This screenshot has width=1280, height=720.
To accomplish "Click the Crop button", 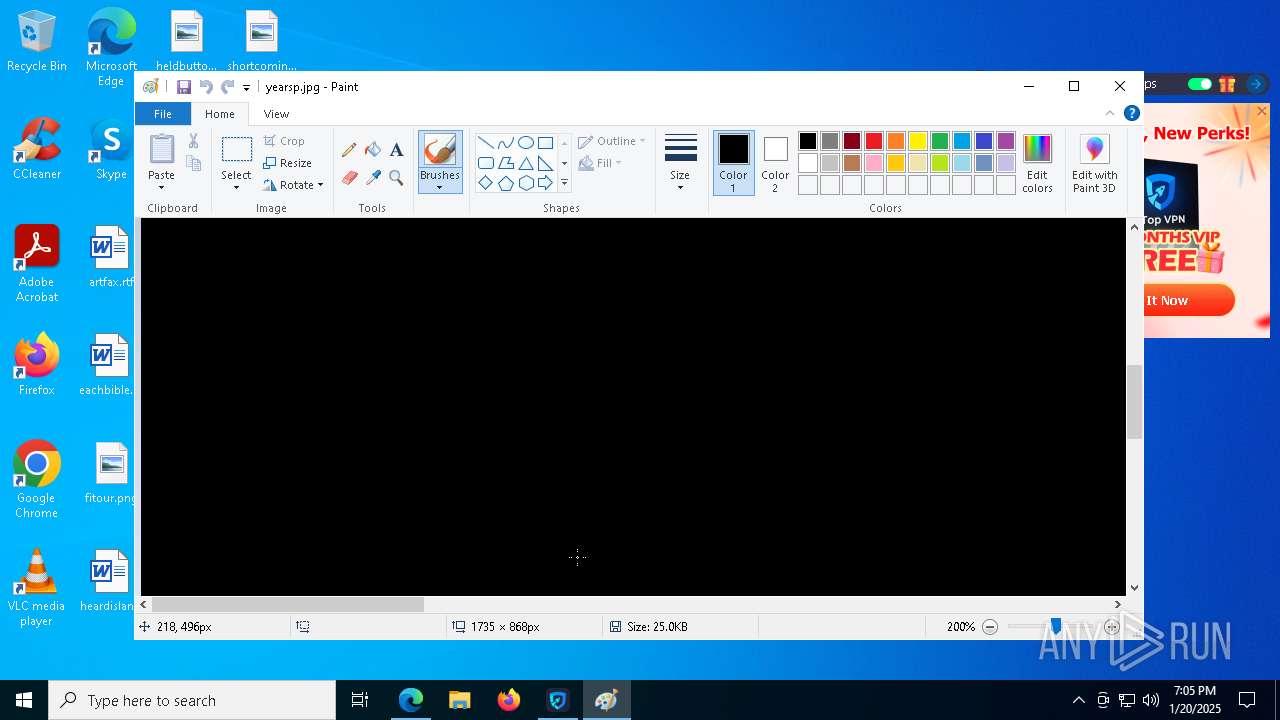I will 284,141.
